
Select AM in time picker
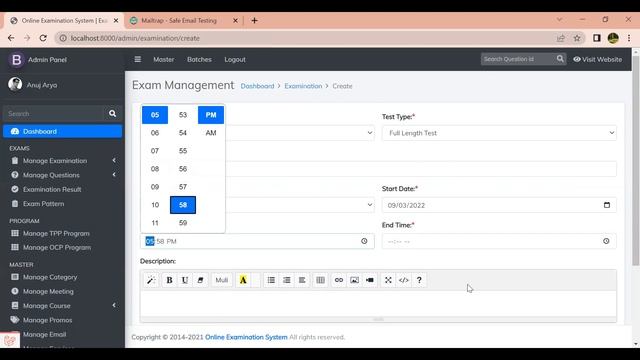tap(211, 133)
